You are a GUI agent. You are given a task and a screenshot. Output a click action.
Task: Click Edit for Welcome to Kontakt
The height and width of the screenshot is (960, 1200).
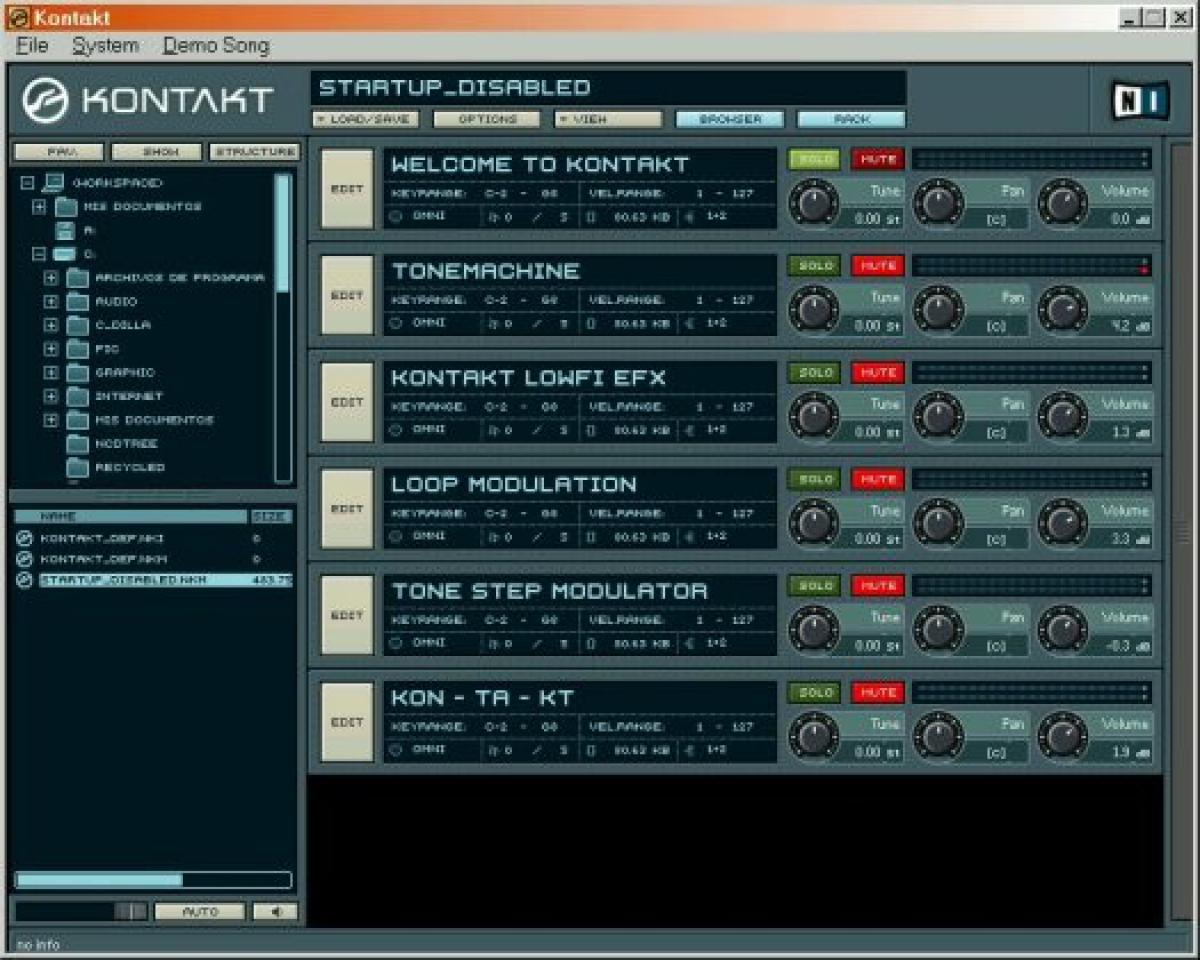tap(347, 189)
